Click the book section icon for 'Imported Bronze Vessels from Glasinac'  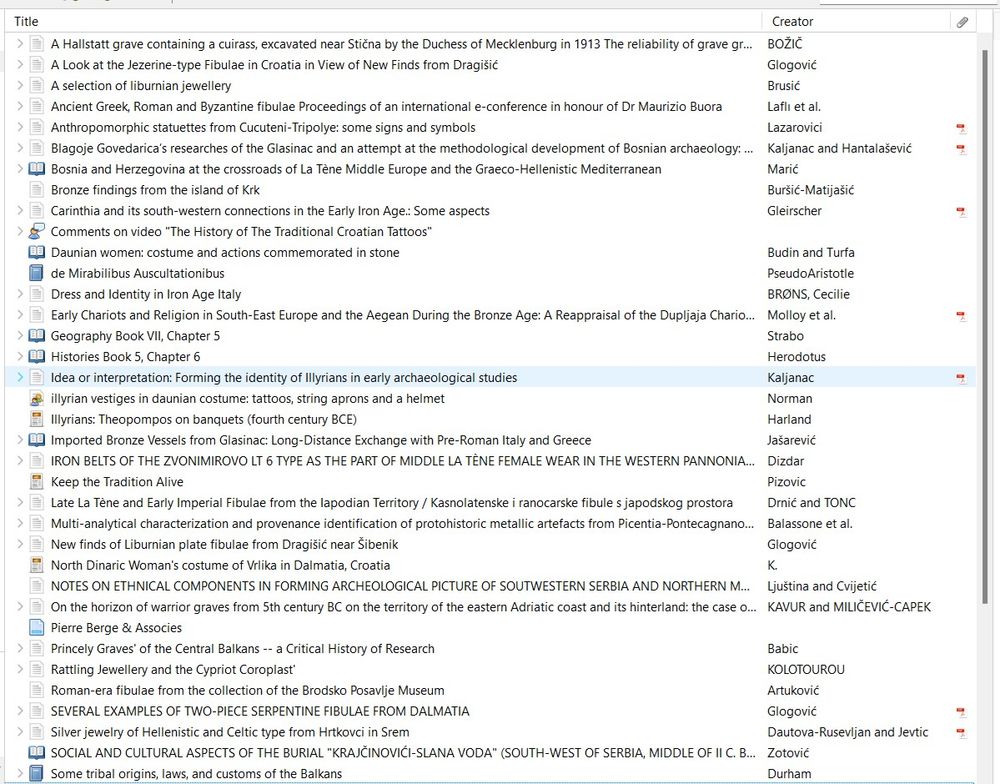pyautogui.click(x=37, y=440)
